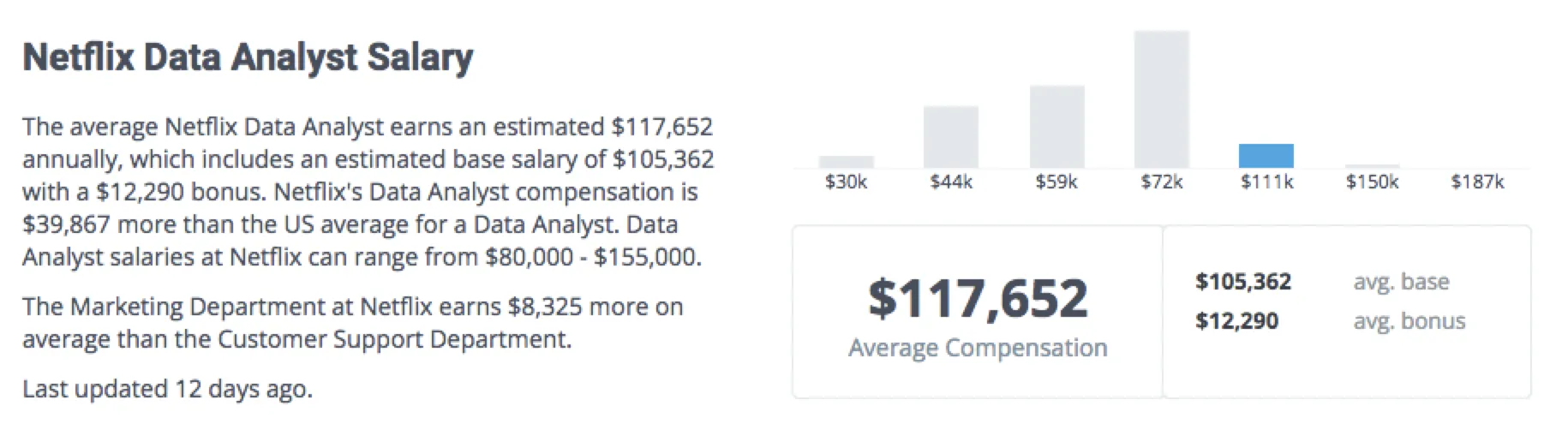
Task: Click the "Last updated 12 days ago" text
Action: pos(167,389)
